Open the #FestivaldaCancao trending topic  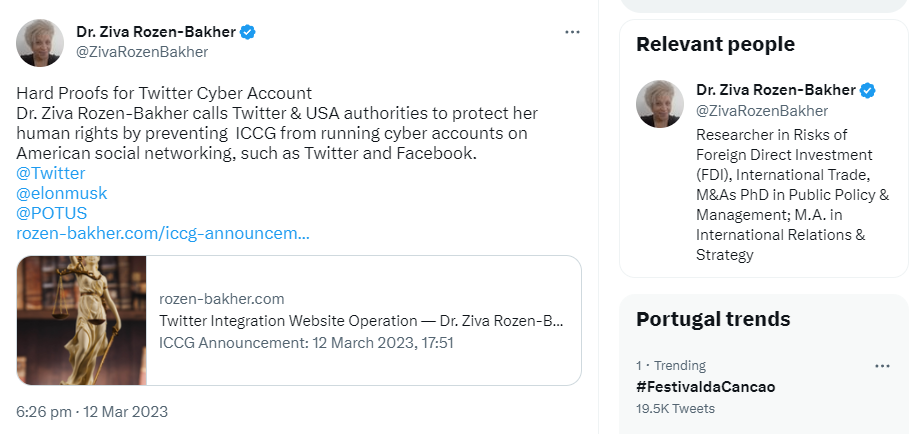tap(706, 386)
